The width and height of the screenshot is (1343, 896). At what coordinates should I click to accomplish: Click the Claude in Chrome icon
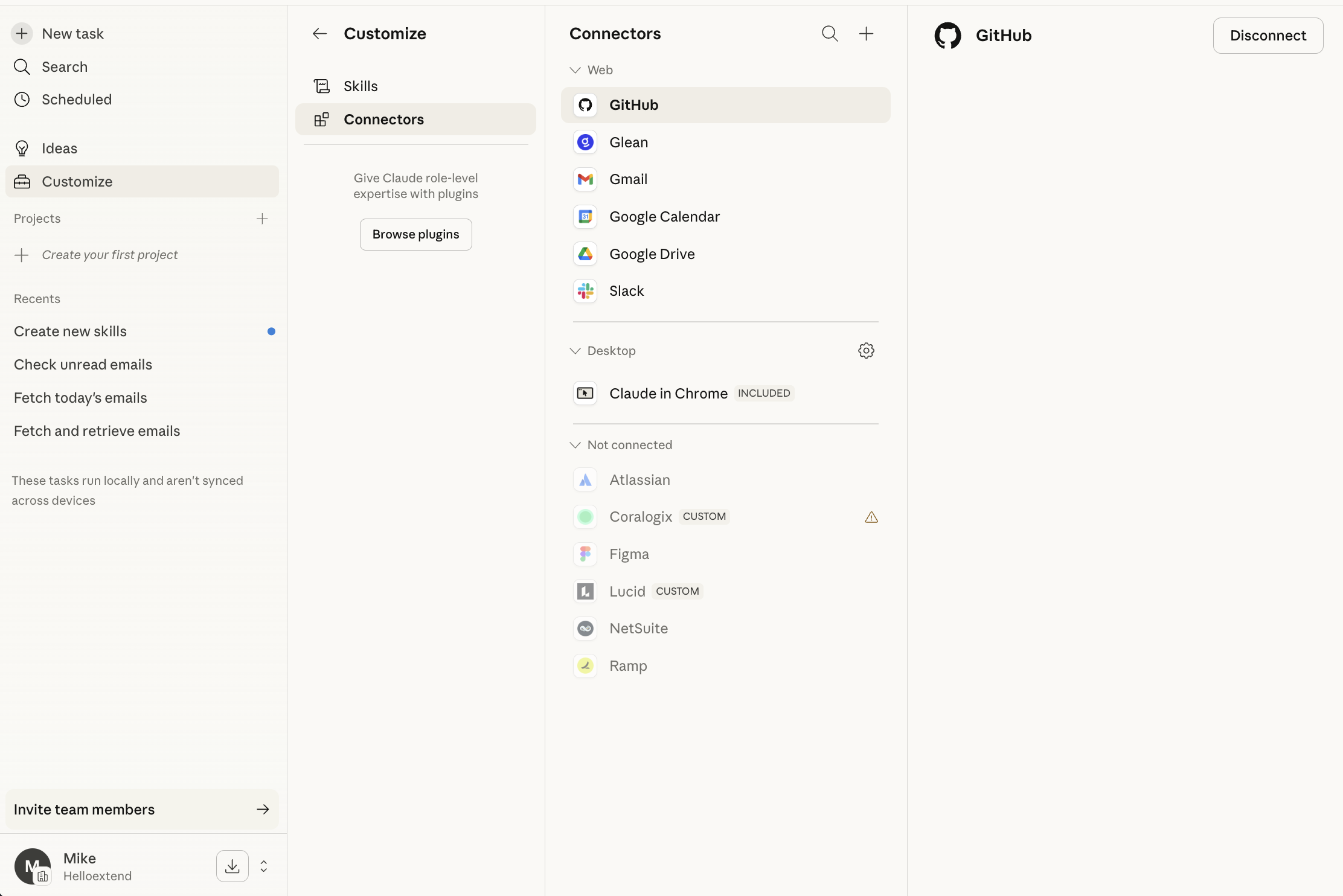click(585, 394)
